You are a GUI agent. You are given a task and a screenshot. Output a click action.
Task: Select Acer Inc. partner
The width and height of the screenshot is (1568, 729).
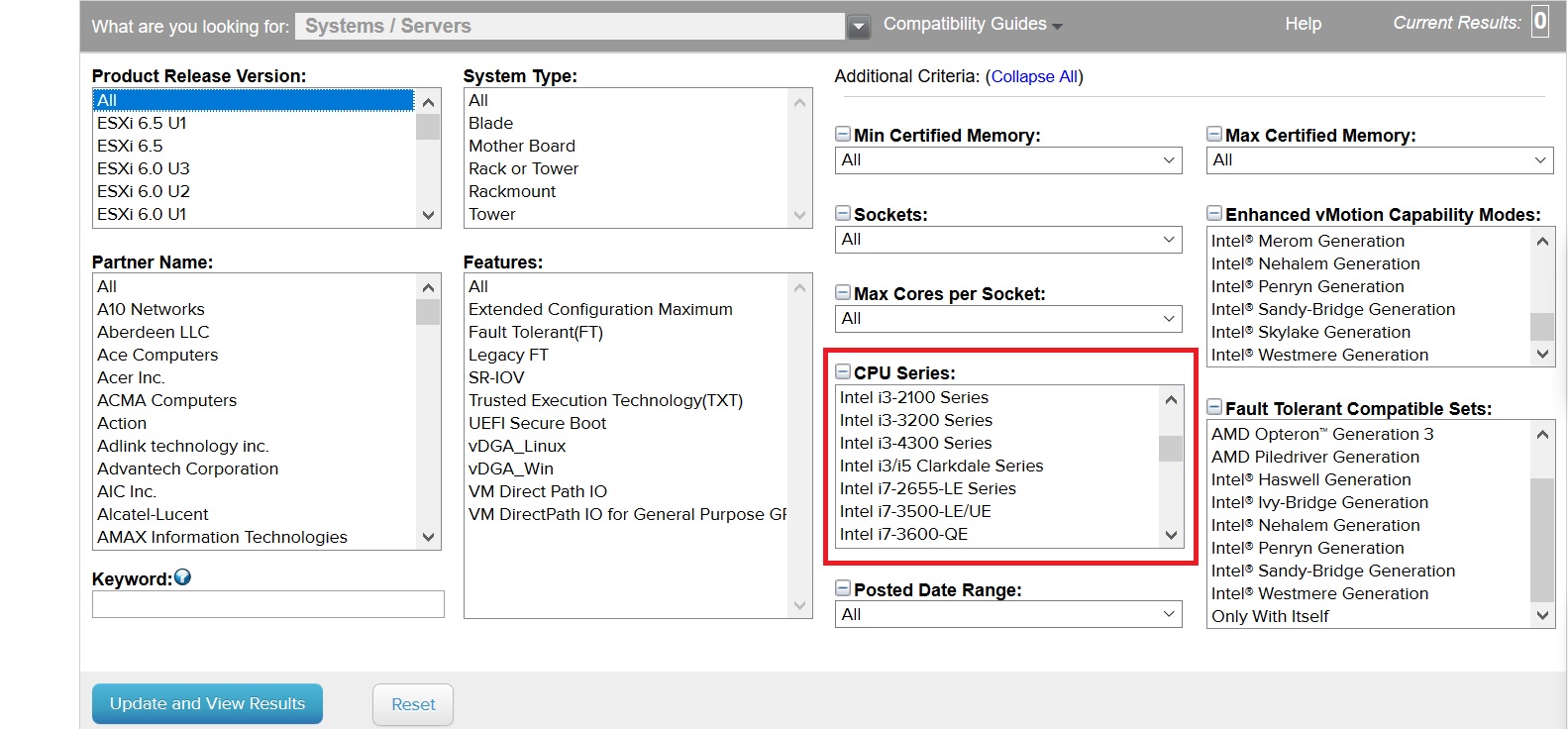click(x=254, y=377)
